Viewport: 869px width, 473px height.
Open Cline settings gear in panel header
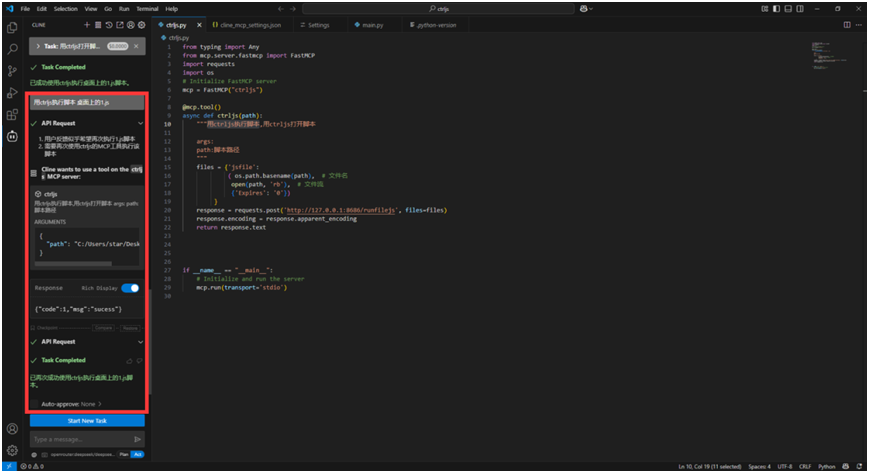pyautogui.click(x=142, y=25)
